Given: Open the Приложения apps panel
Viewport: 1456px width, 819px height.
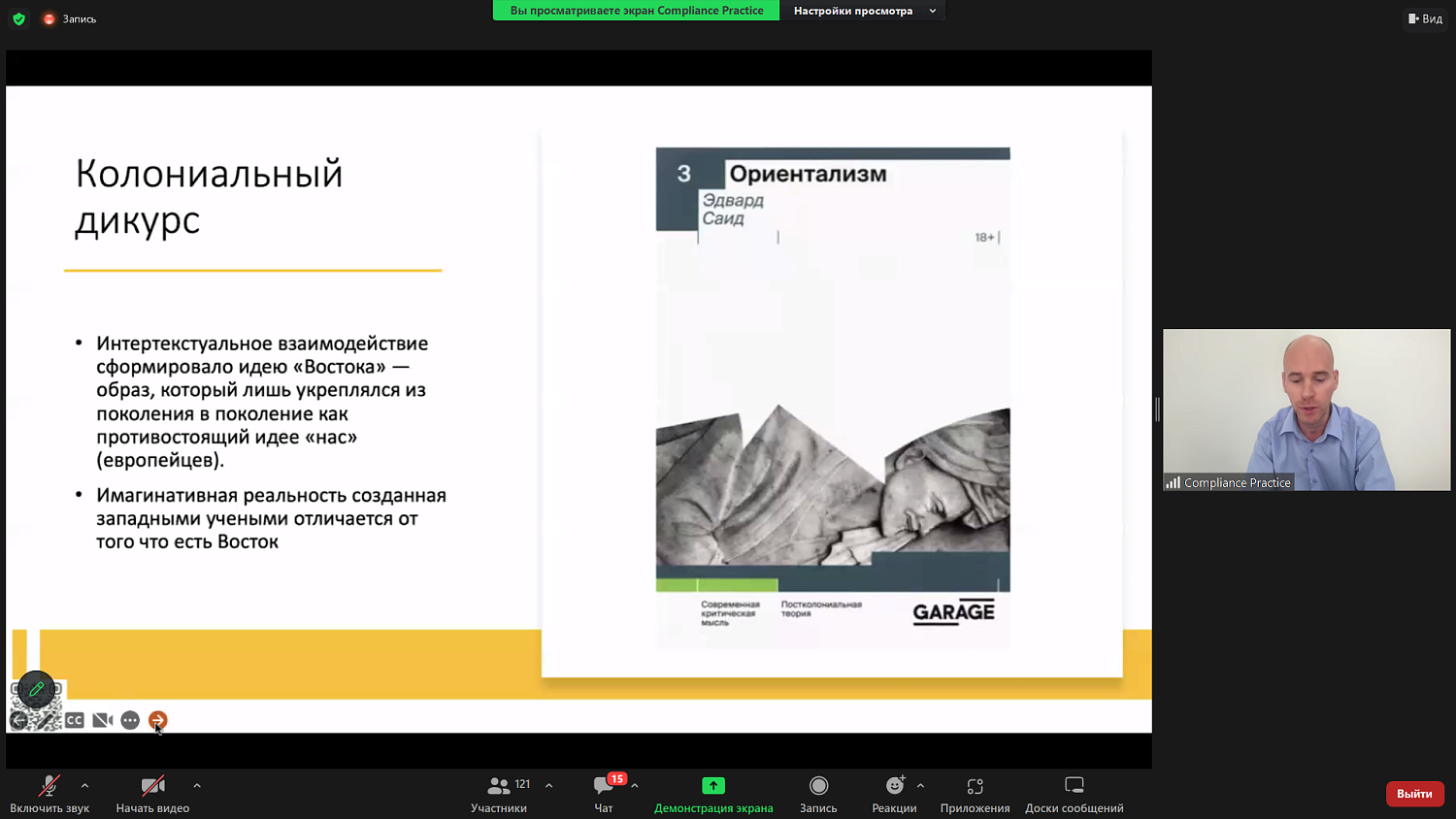Looking at the screenshot, I should pyautogui.click(x=975, y=794).
